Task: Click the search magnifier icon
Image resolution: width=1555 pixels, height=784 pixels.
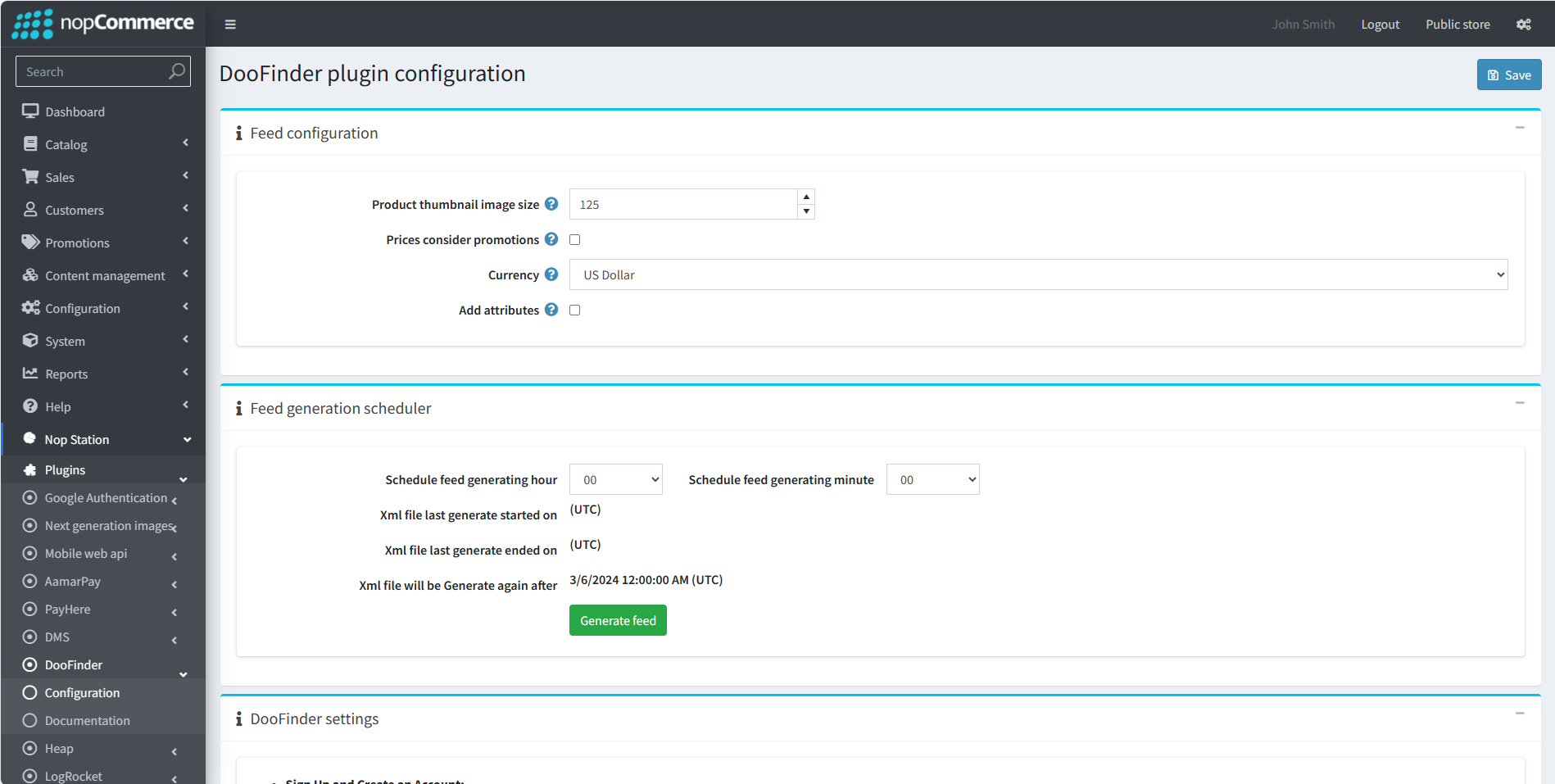Action: (177, 71)
